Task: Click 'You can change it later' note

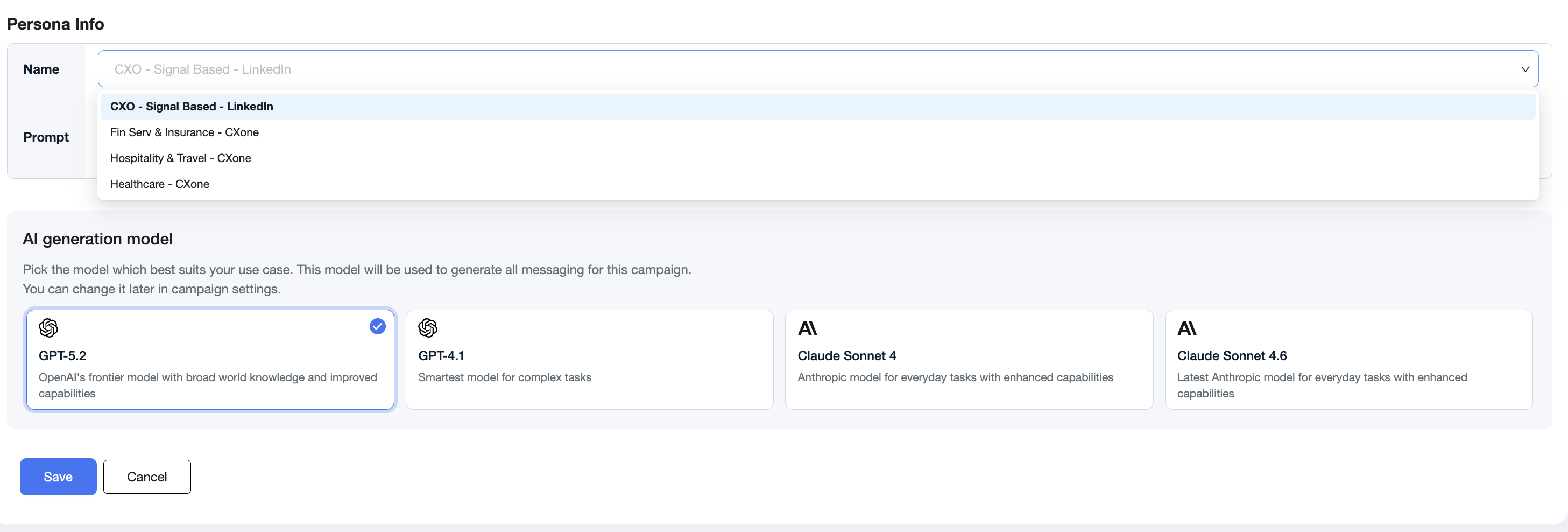Action: [x=152, y=289]
